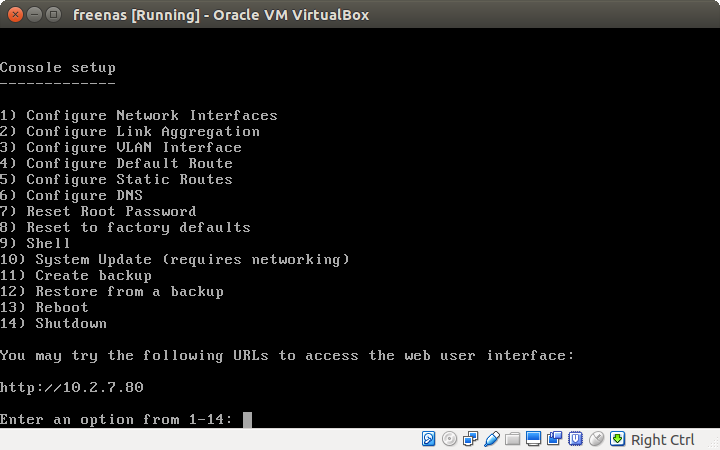
Task: Click the http://10.2.7.80 URL text
Action: 72,388
